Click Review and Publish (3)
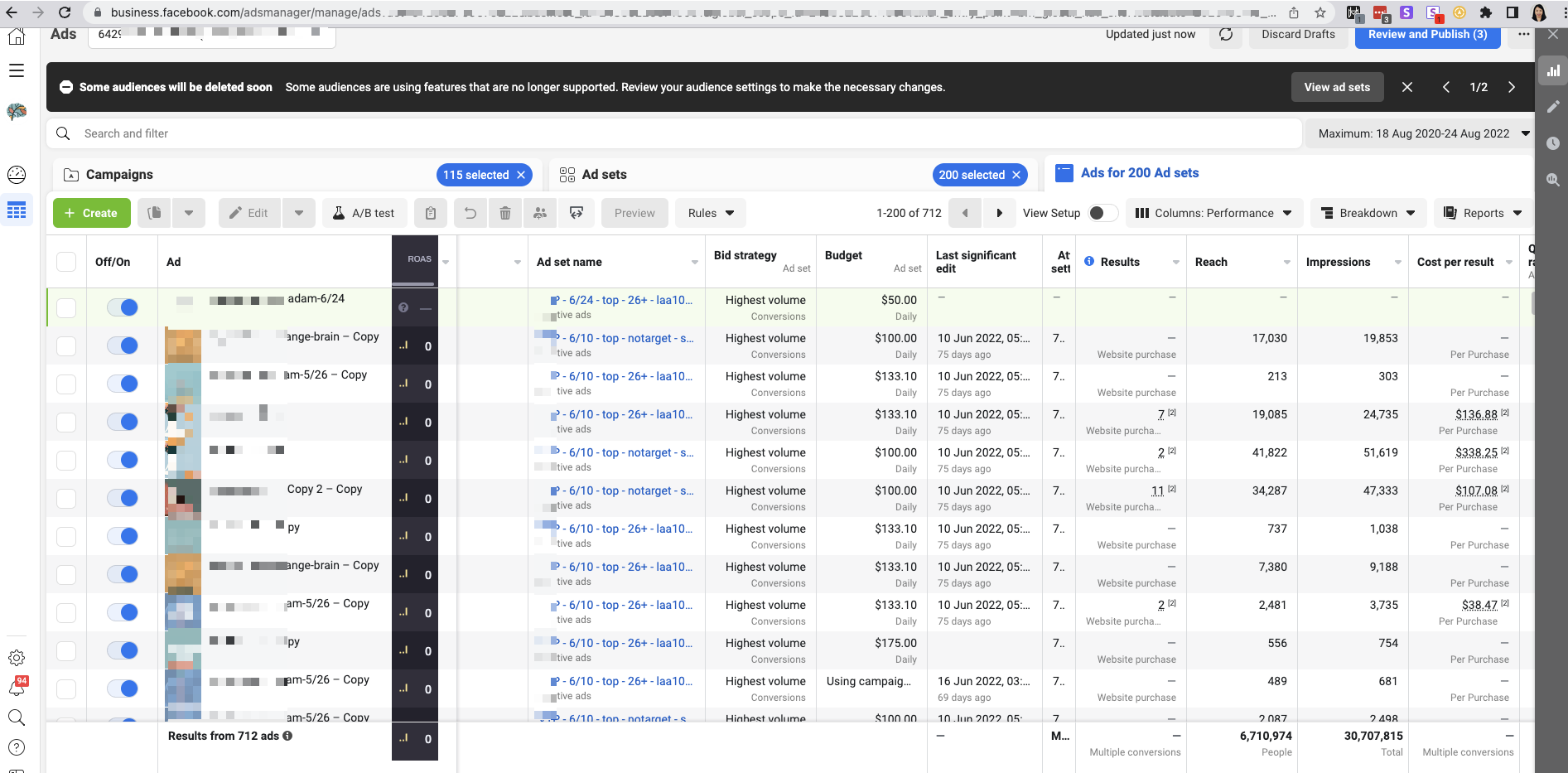1568x773 pixels. pos(1427,35)
